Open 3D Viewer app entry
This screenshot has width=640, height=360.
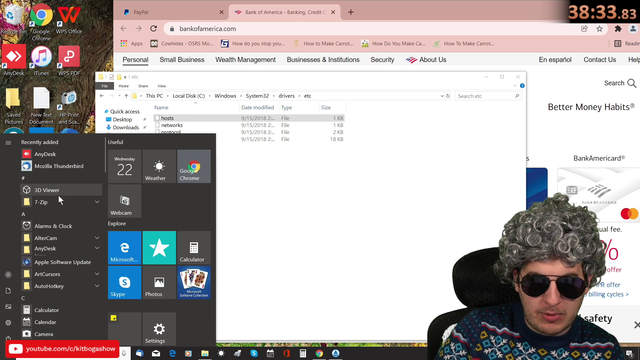click(61, 190)
